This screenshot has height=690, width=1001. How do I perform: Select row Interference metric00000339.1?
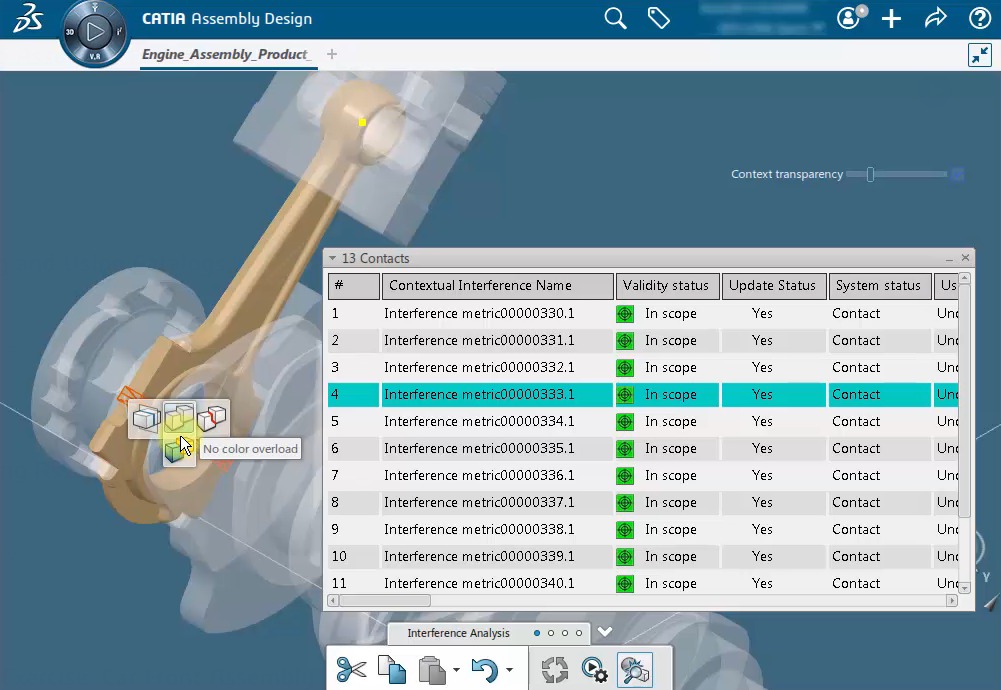pyautogui.click(x=643, y=557)
